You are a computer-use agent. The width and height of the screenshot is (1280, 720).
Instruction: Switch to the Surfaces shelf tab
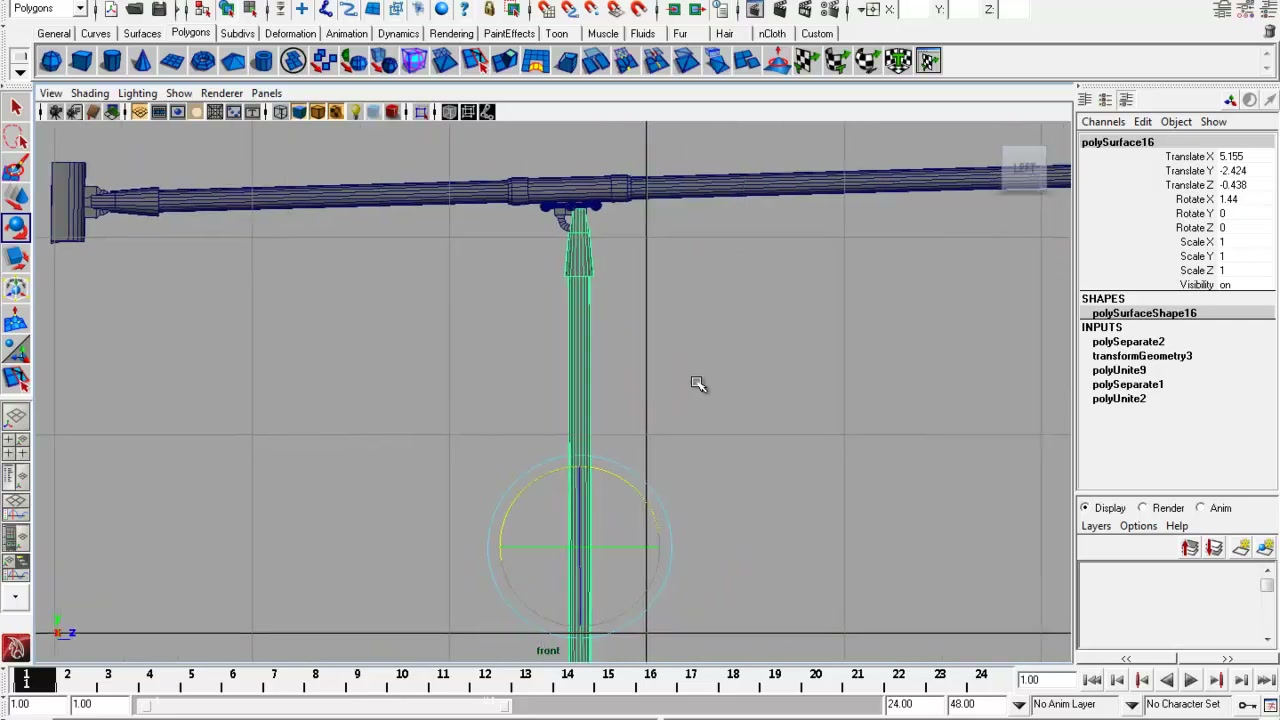tap(142, 33)
